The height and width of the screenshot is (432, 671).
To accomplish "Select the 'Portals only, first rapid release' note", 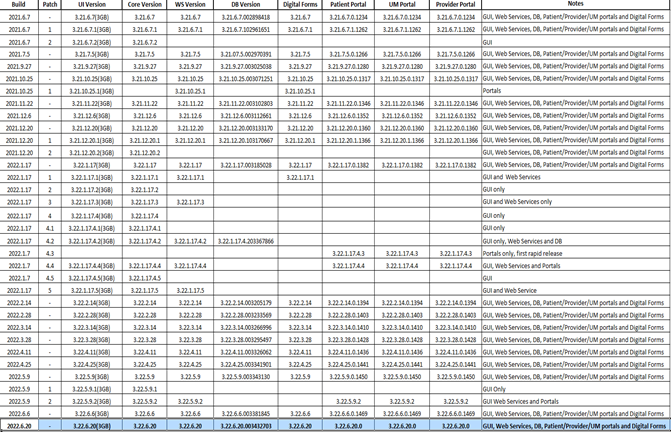I will click(528, 253).
